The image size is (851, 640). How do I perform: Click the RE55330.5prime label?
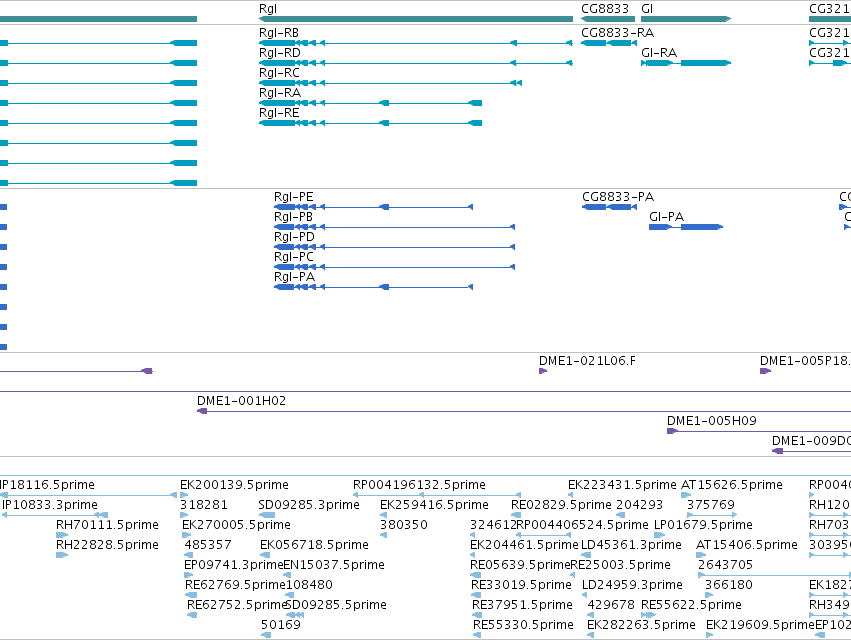tap(523, 625)
